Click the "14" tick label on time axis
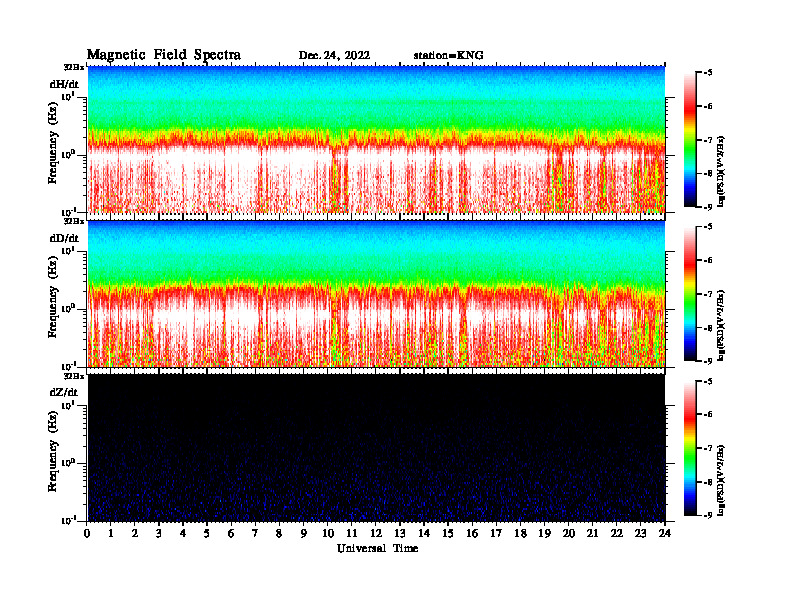This screenshot has height=612, width=792. click(x=424, y=534)
